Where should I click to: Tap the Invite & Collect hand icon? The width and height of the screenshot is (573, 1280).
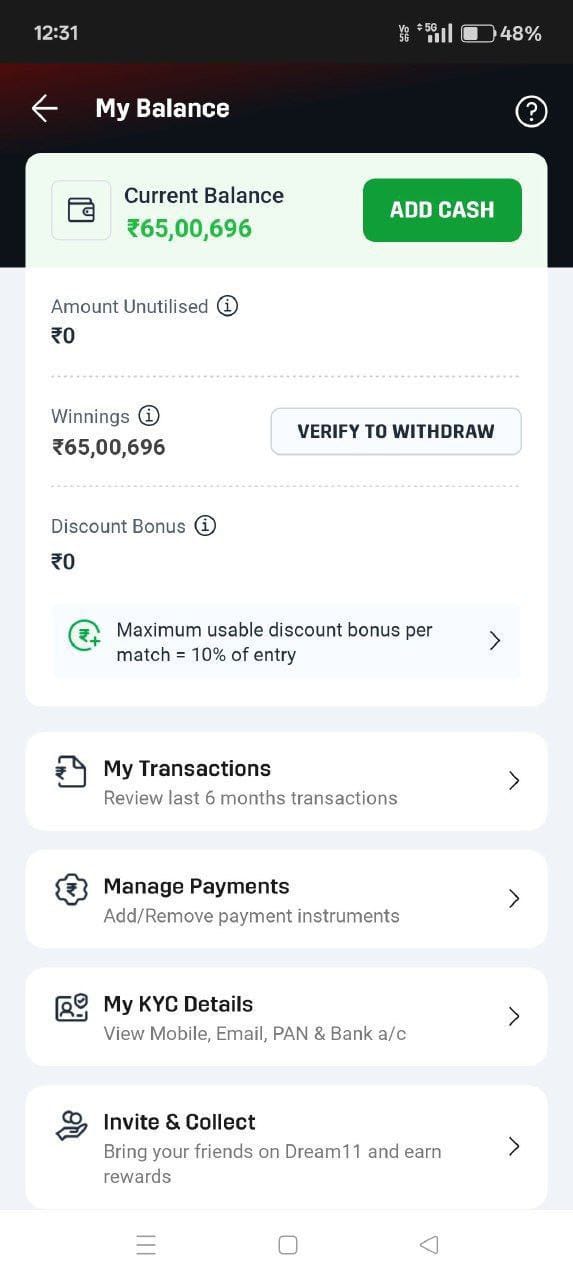(71, 1126)
